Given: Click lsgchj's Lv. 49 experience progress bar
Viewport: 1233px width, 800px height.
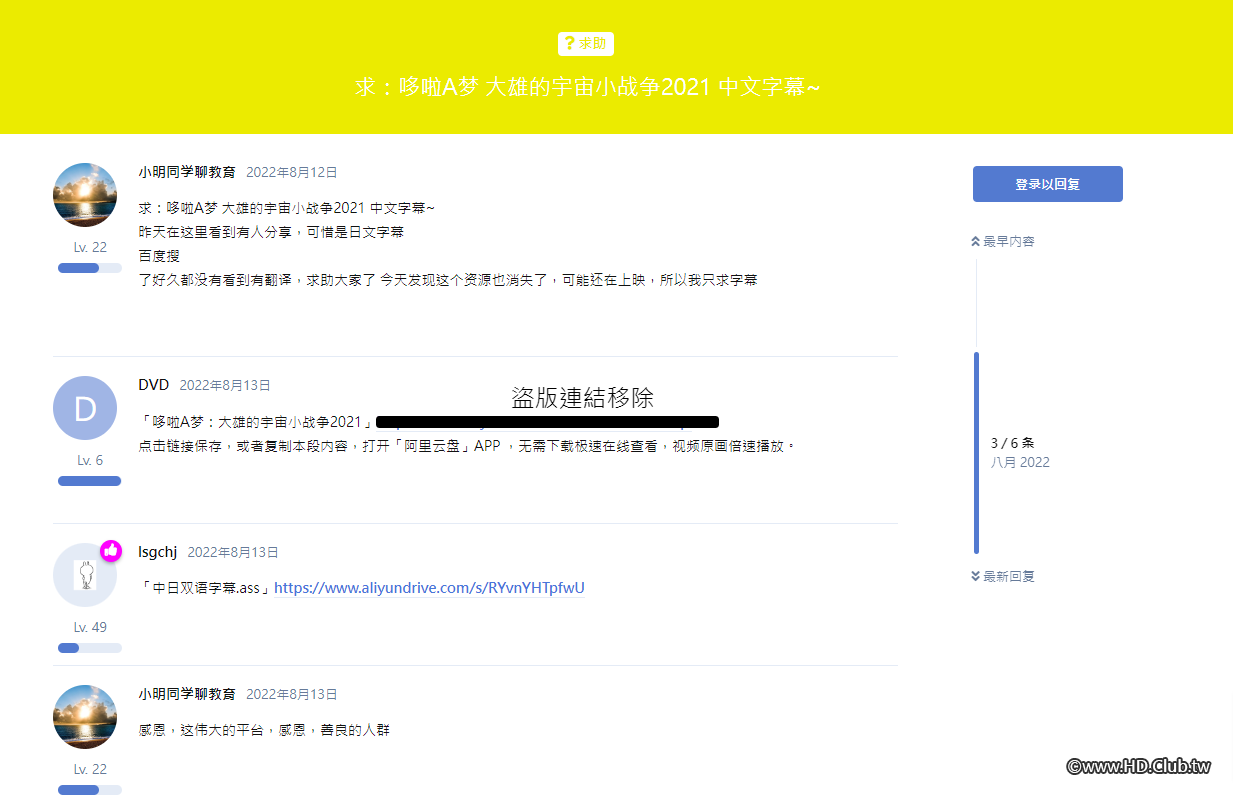Looking at the screenshot, I should pos(89,647).
